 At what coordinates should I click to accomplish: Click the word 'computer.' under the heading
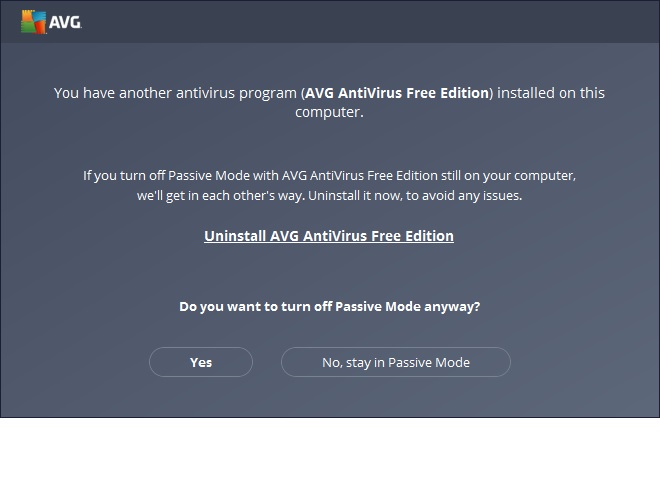[329, 112]
